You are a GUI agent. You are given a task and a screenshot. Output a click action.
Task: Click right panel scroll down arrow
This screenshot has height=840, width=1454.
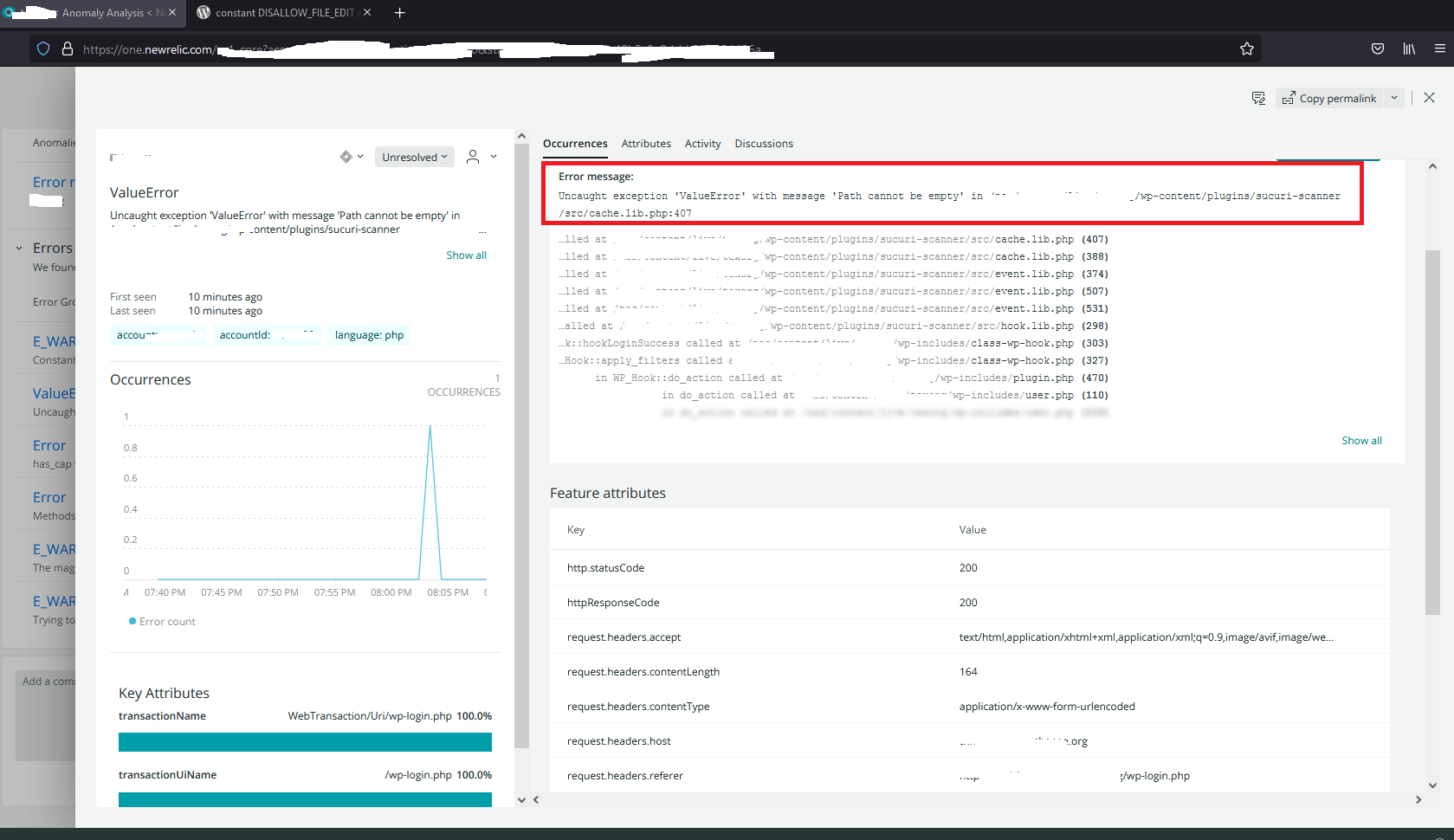(1432, 785)
